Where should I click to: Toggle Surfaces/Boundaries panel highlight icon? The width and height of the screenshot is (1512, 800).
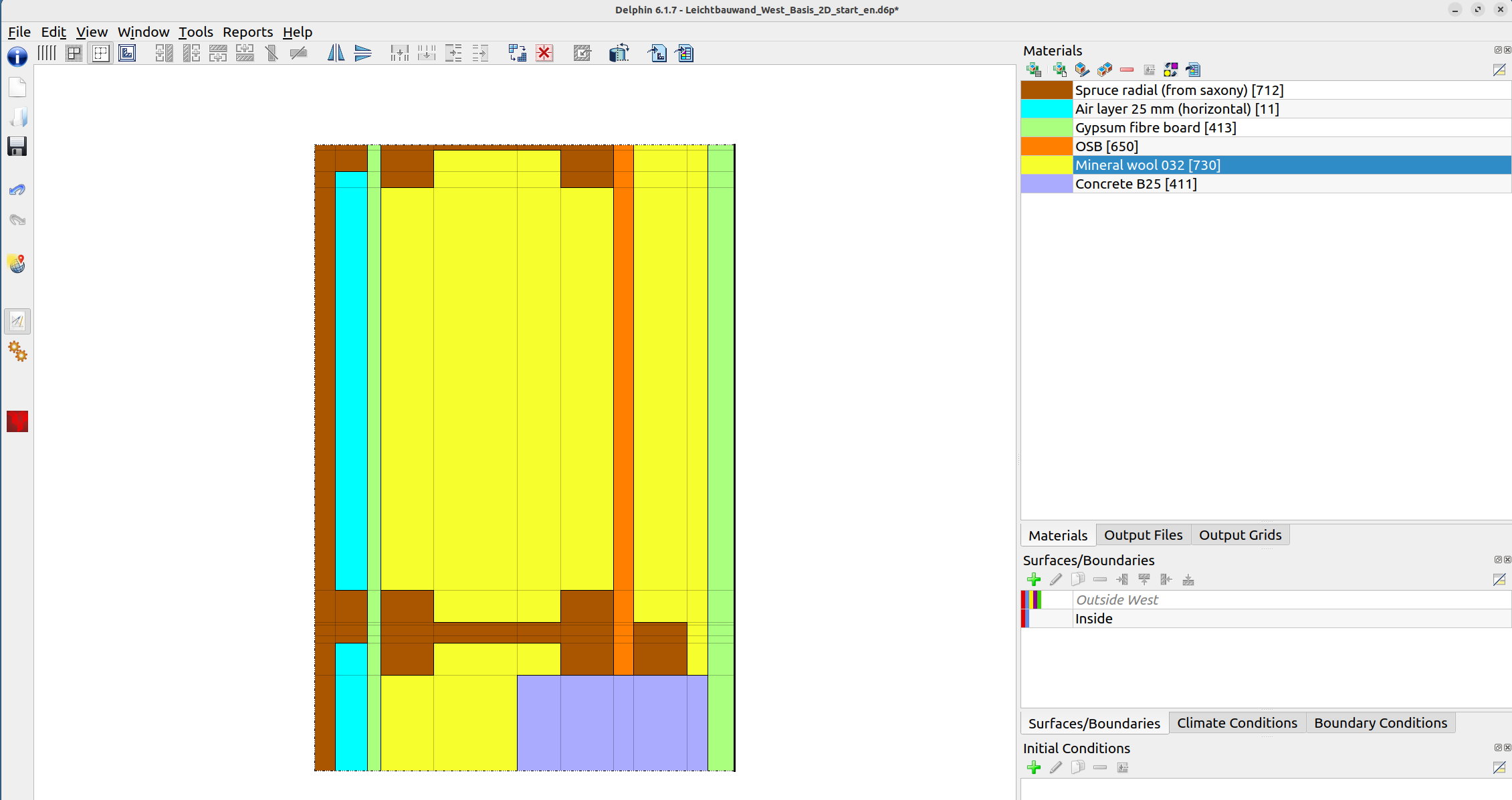click(x=1499, y=579)
